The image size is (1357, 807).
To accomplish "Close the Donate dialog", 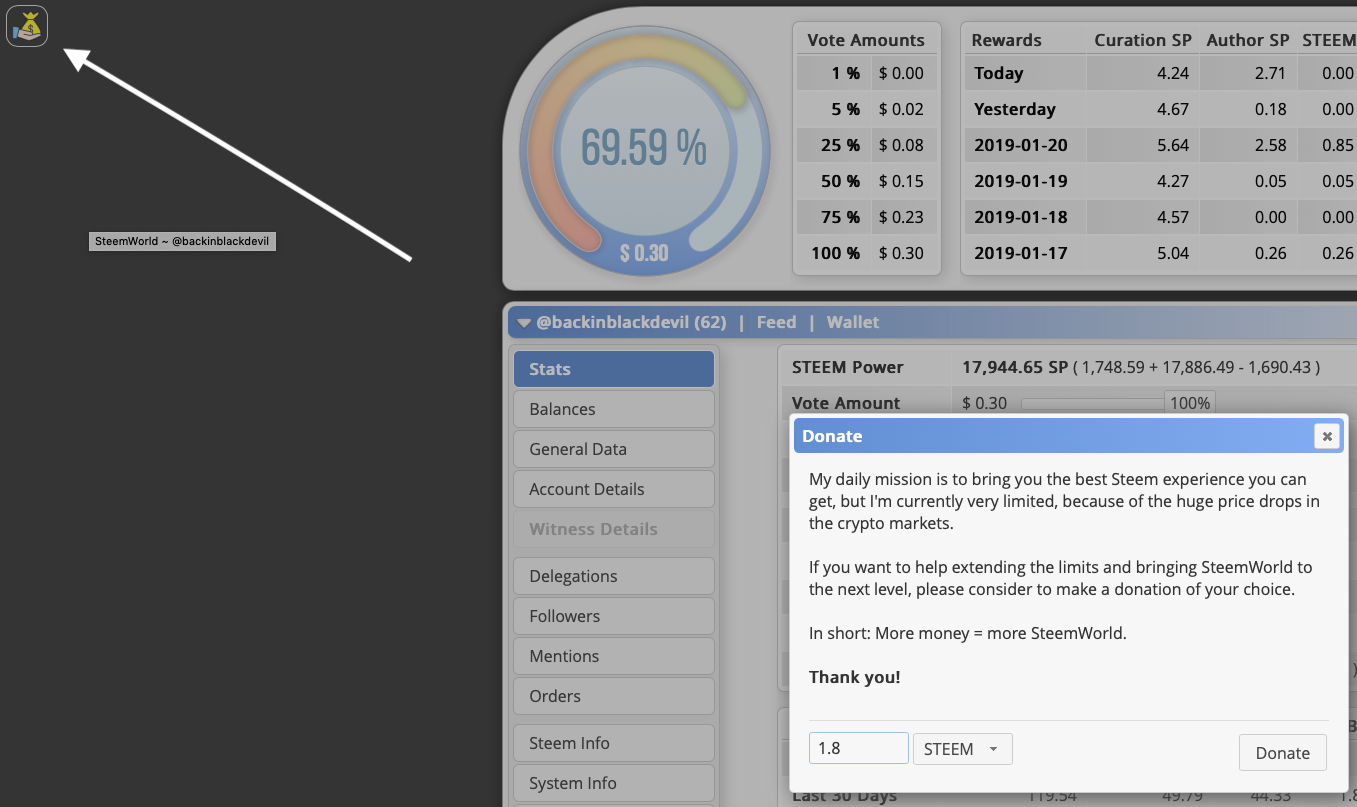I will 1326,436.
